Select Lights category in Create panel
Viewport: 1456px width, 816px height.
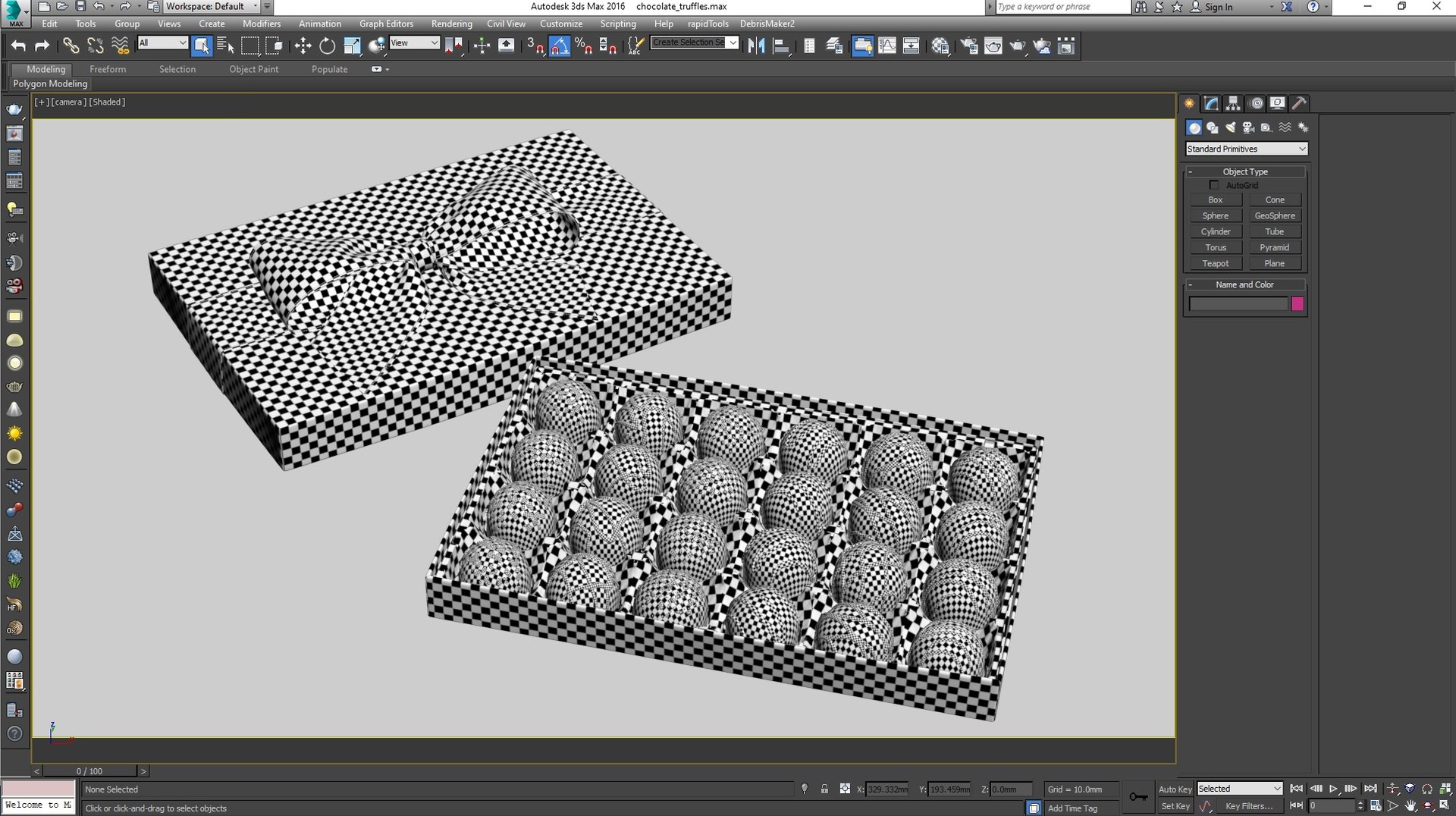click(1230, 127)
